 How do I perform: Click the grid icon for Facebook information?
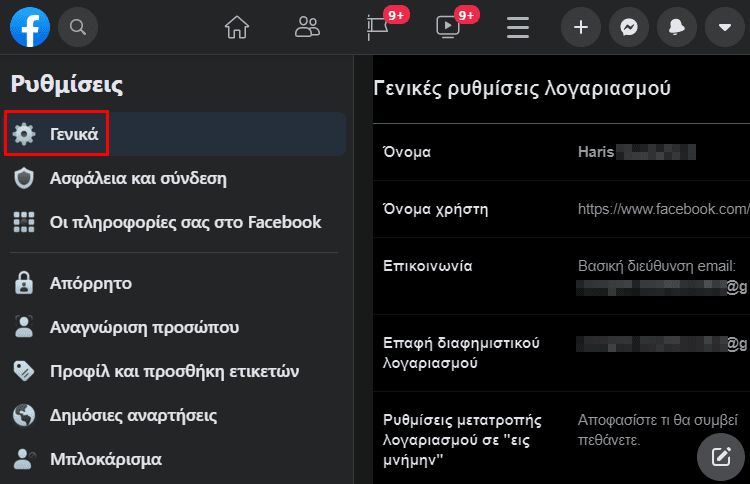point(24,222)
